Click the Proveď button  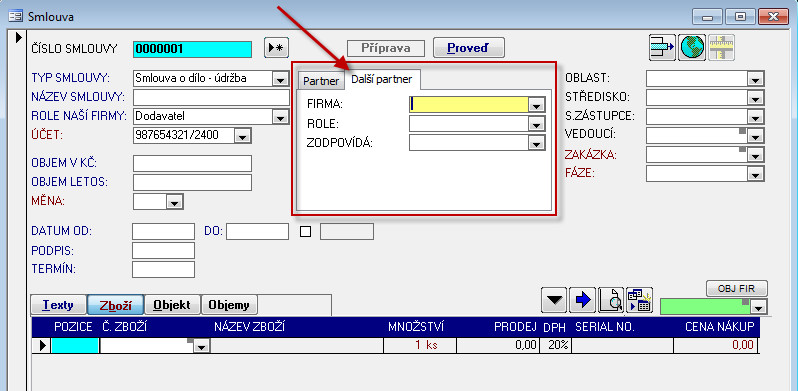pos(468,48)
